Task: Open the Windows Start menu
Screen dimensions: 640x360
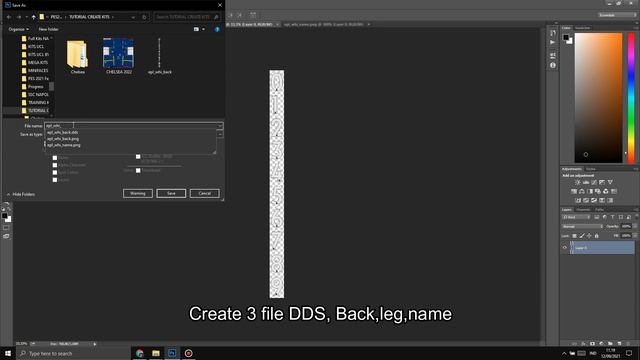Action: point(8,353)
